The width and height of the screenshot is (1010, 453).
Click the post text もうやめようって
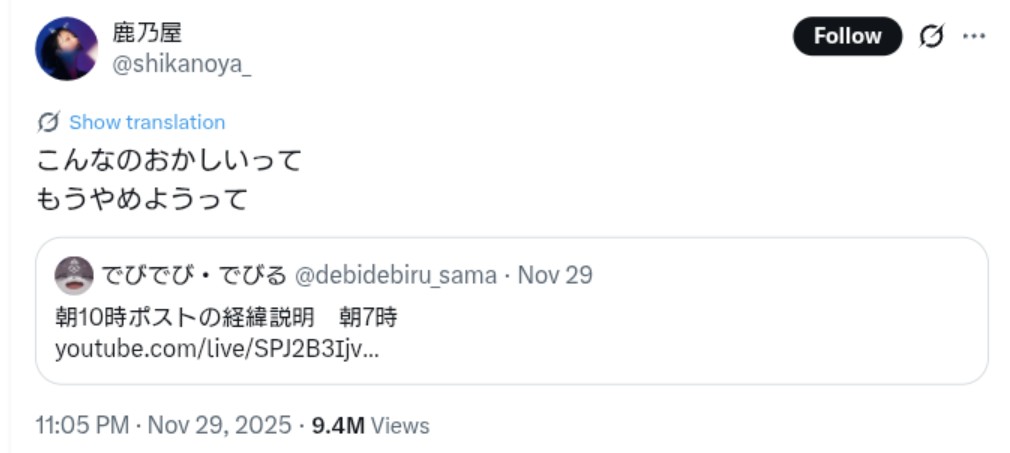pos(141,199)
